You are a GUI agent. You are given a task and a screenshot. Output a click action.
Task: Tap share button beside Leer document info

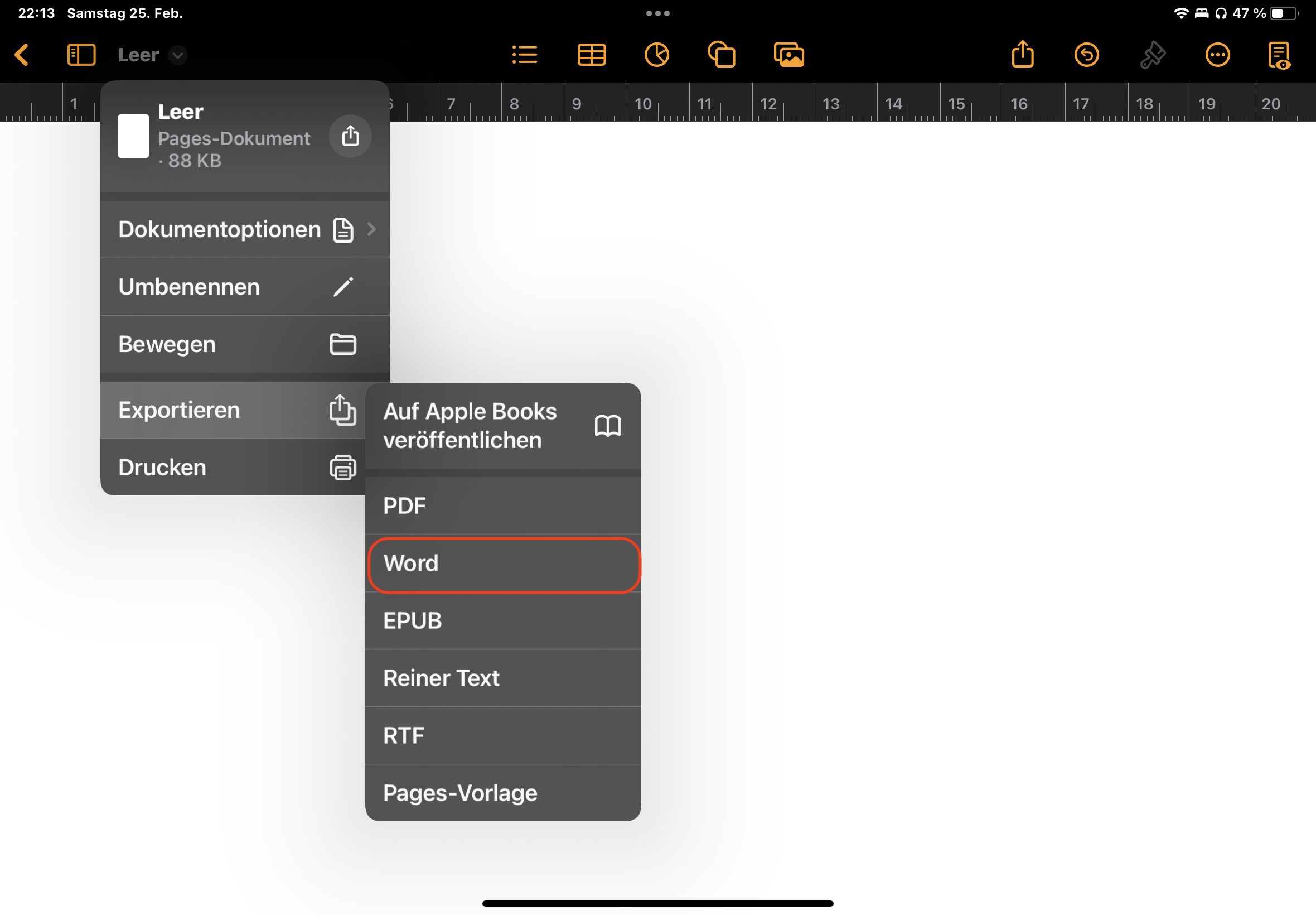[x=350, y=136]
